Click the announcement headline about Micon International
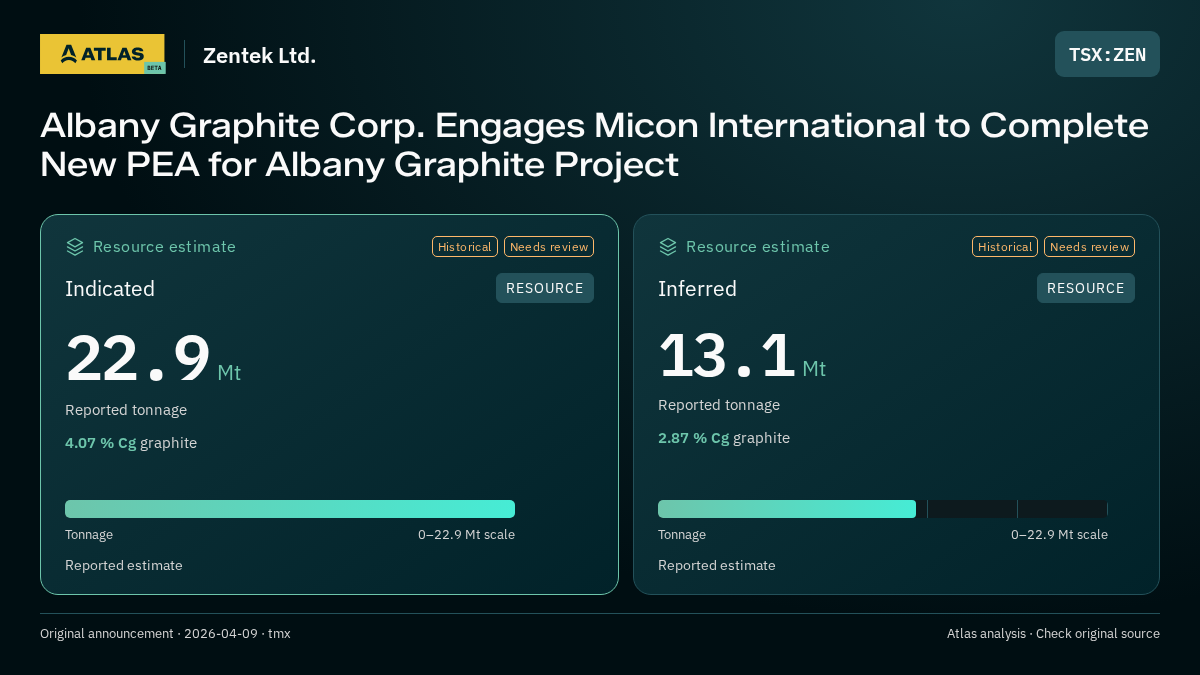 [x=594, y=144]
